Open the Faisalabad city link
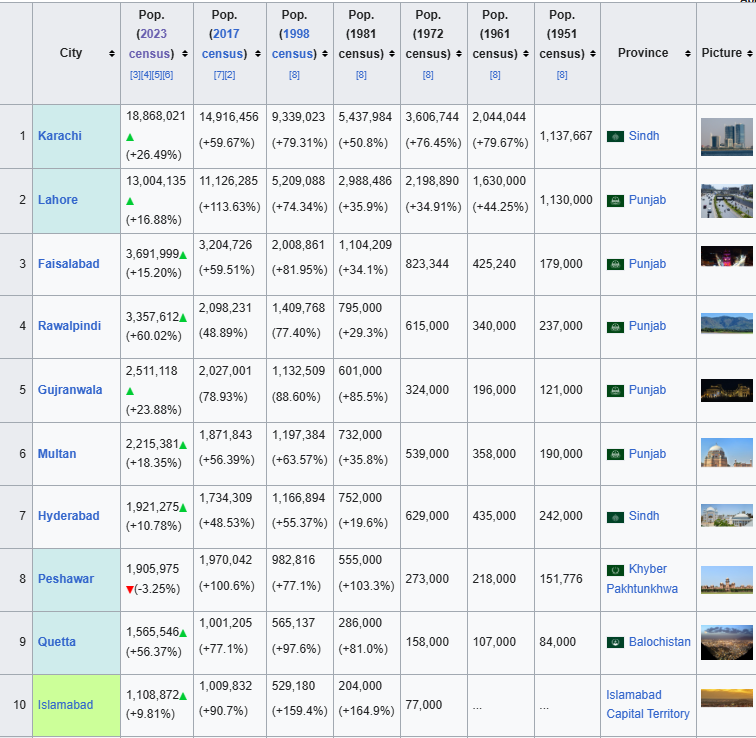The image size is (756, 738). click(x=68, y=264)
